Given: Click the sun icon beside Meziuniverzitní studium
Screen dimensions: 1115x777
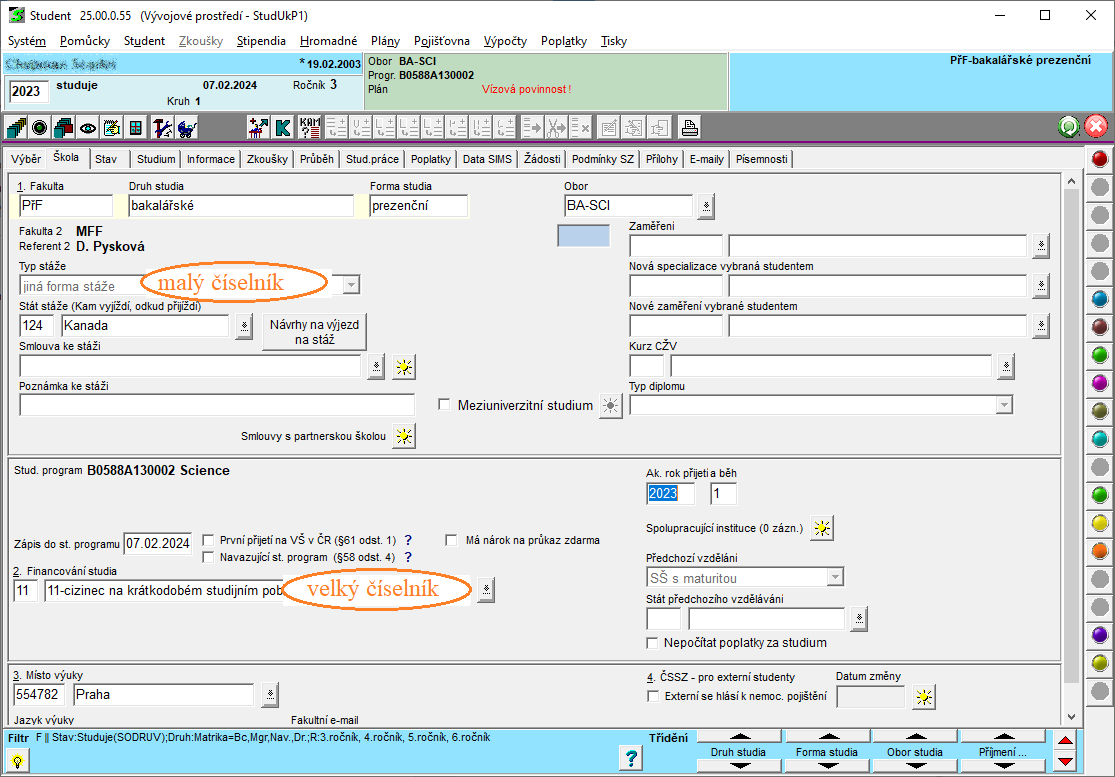Looking at the screenshot, I should tap(610, 406).
